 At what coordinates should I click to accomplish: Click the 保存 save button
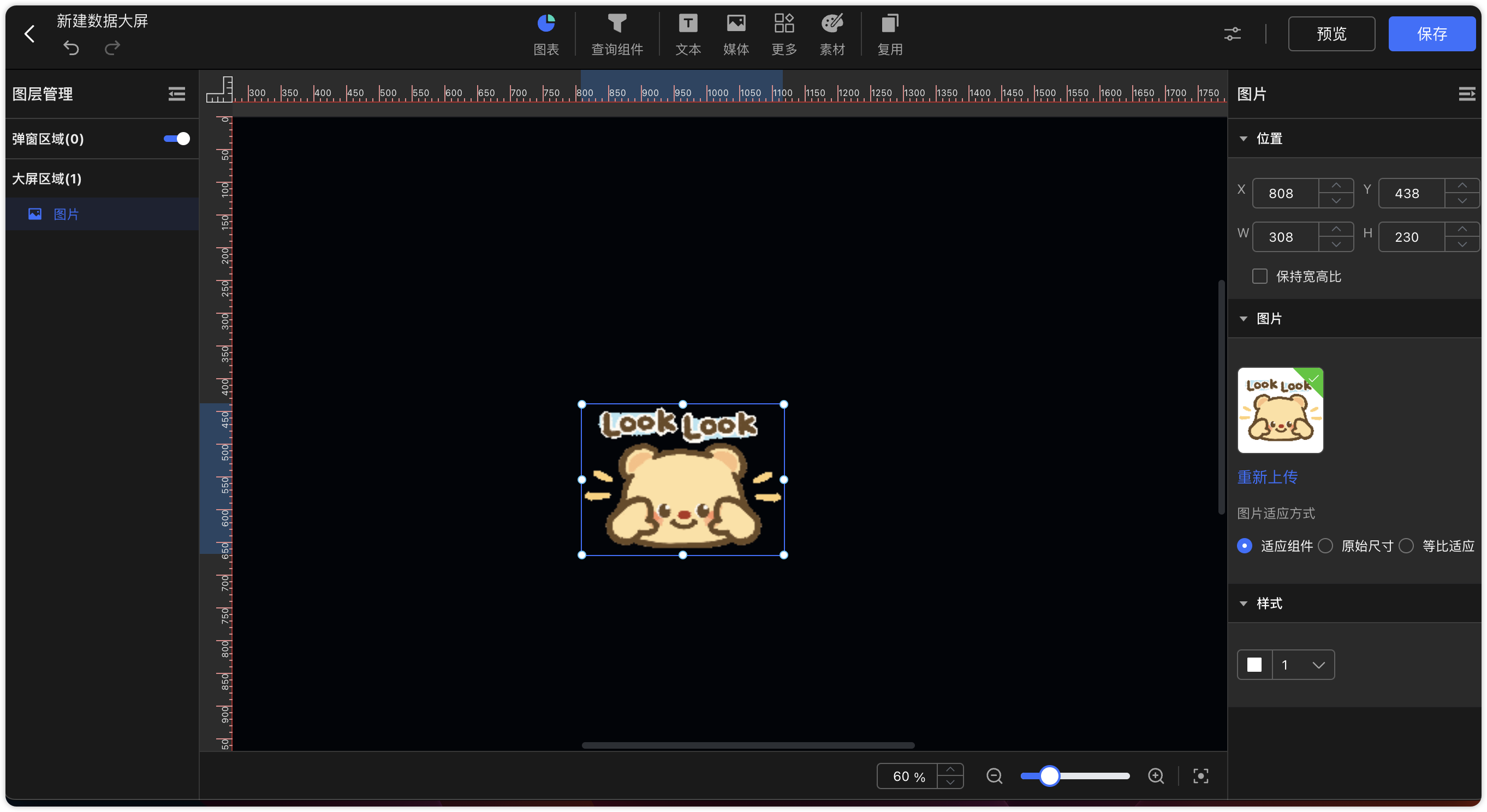click(x=1431, y=34)
